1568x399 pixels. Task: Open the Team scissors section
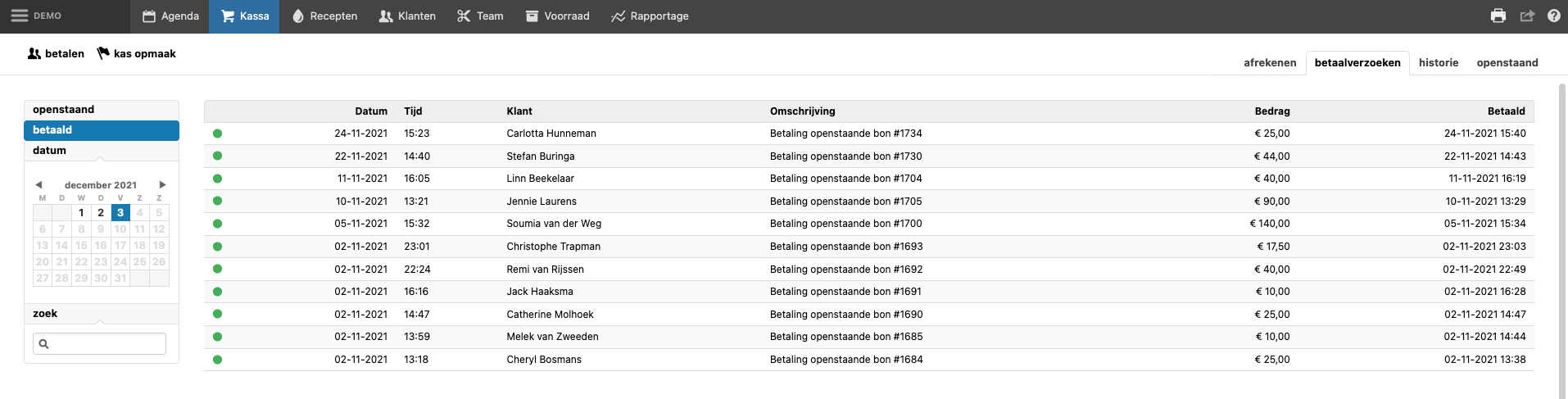click(x=480, y=16)
